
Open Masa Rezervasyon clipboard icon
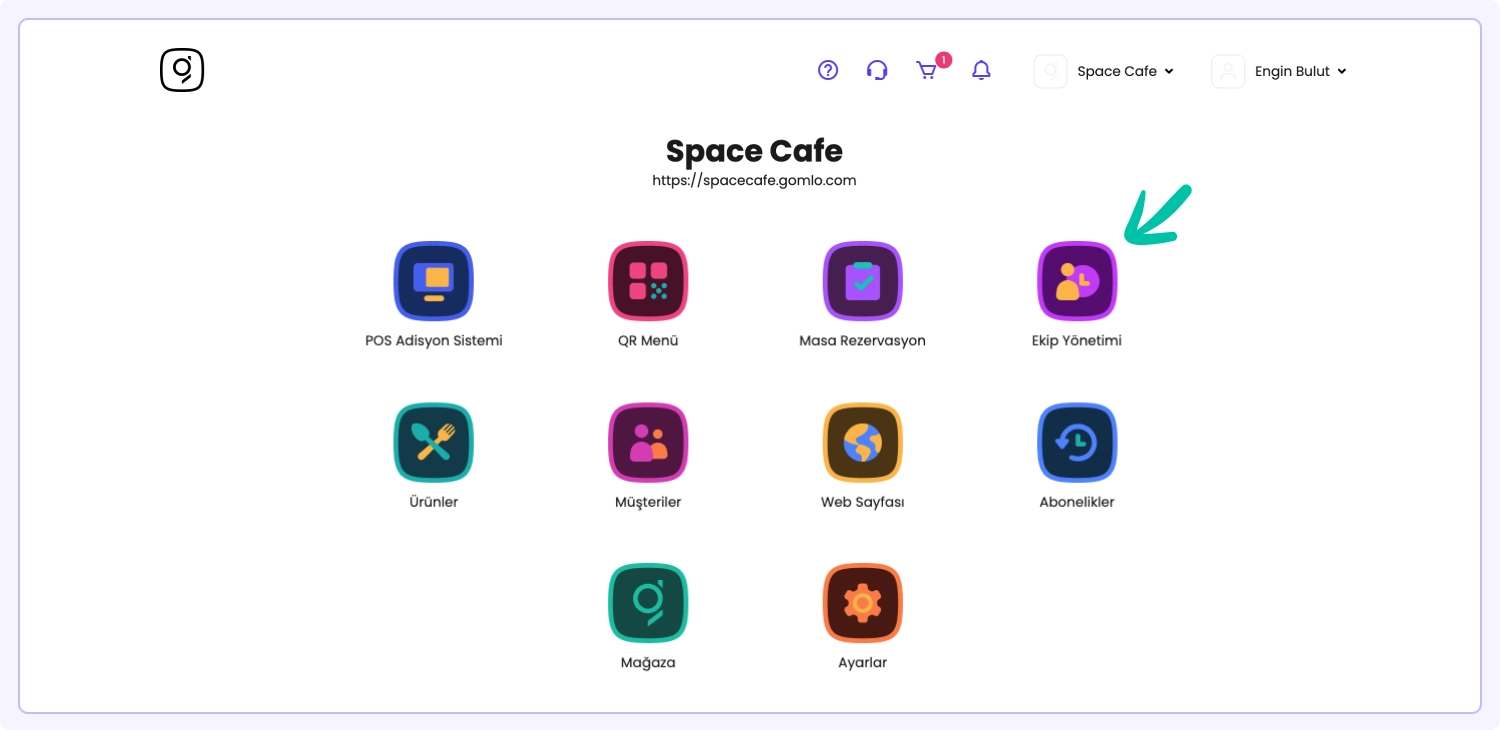862,281
